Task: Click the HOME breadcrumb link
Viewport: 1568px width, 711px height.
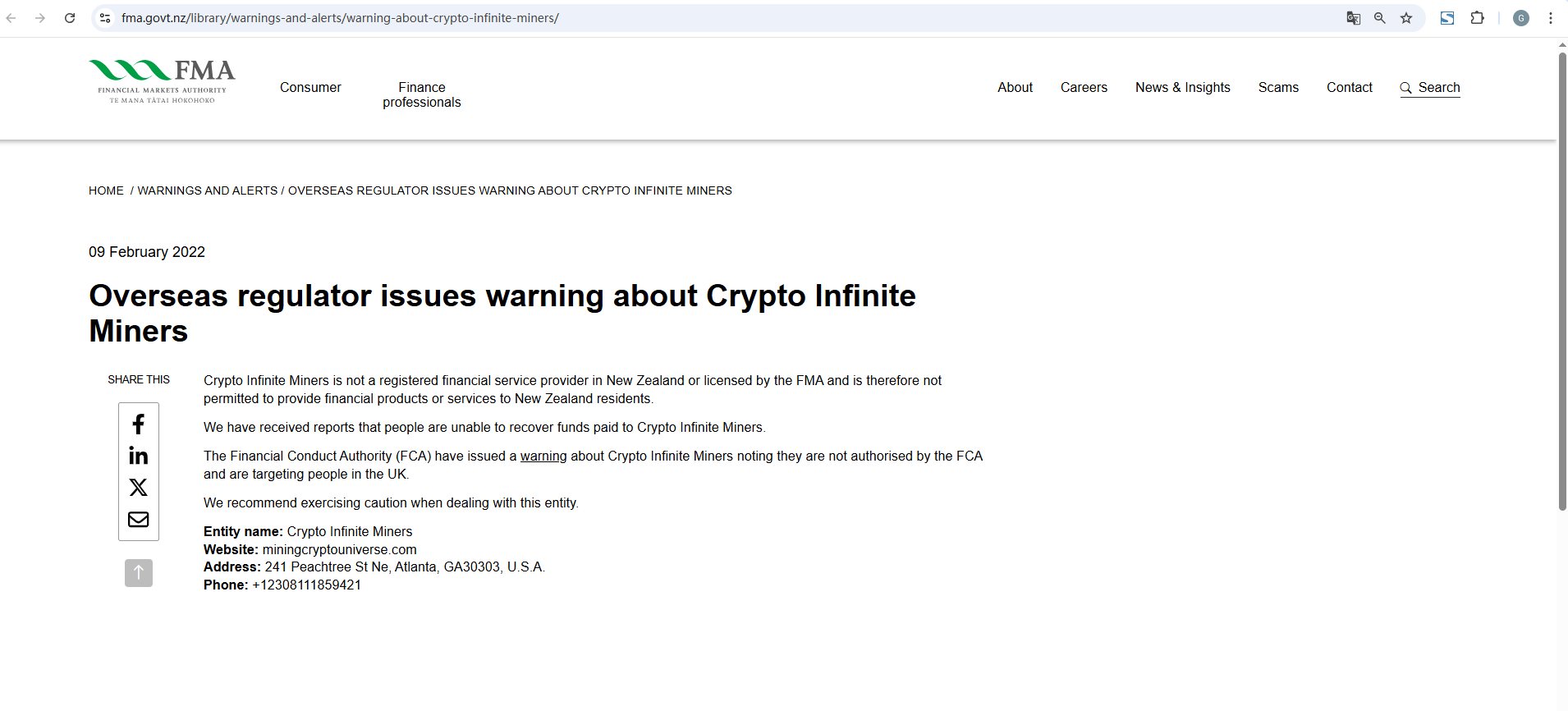Action: (106, 190)
